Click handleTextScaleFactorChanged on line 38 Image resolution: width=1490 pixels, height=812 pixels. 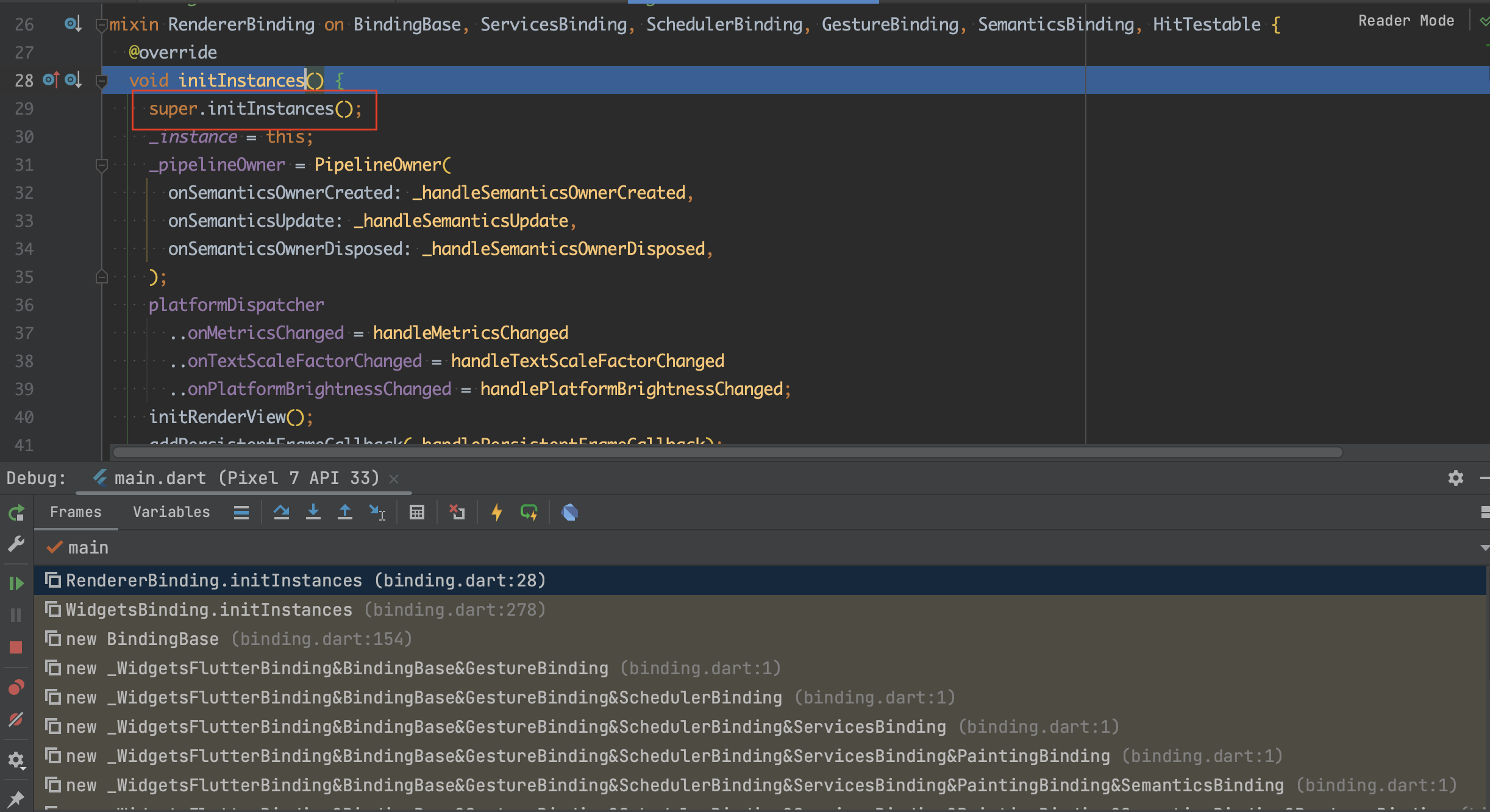pos(587,361)
